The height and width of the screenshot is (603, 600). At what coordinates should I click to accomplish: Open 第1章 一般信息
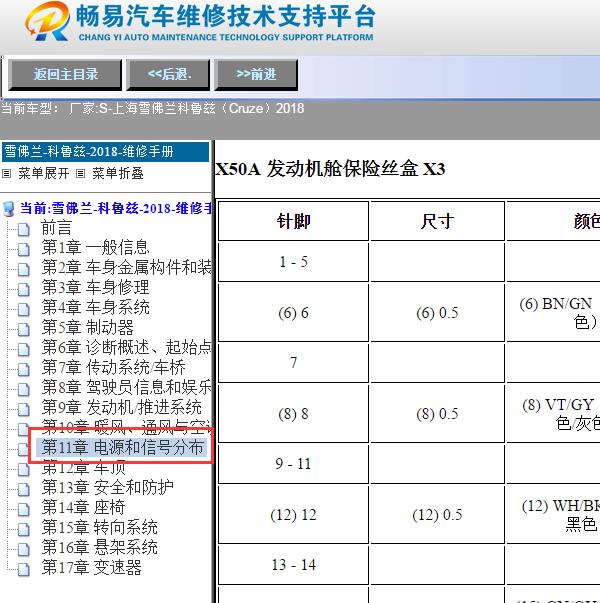click(95, 247)
